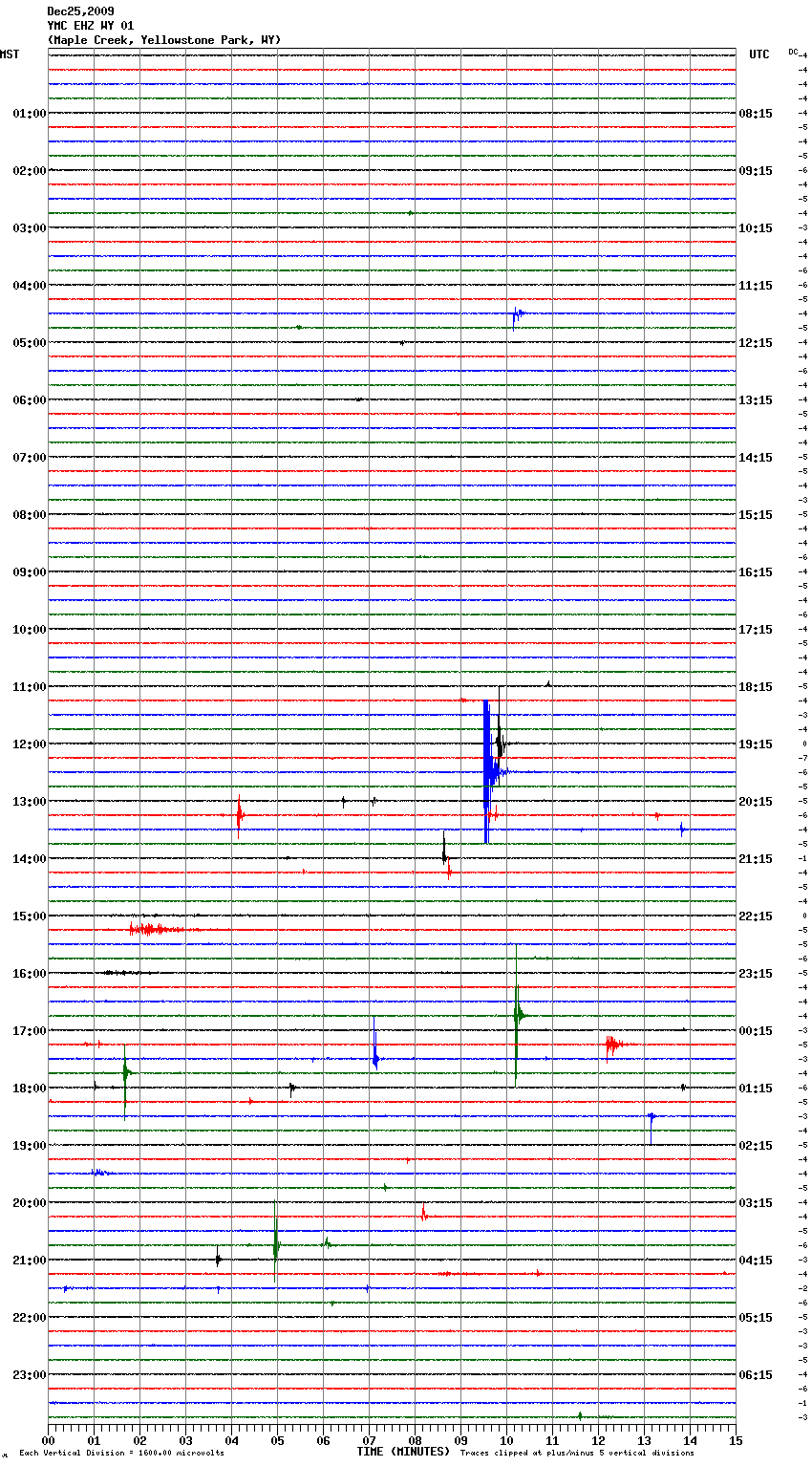Click the '14:15' UTC time label

[756, 458]
